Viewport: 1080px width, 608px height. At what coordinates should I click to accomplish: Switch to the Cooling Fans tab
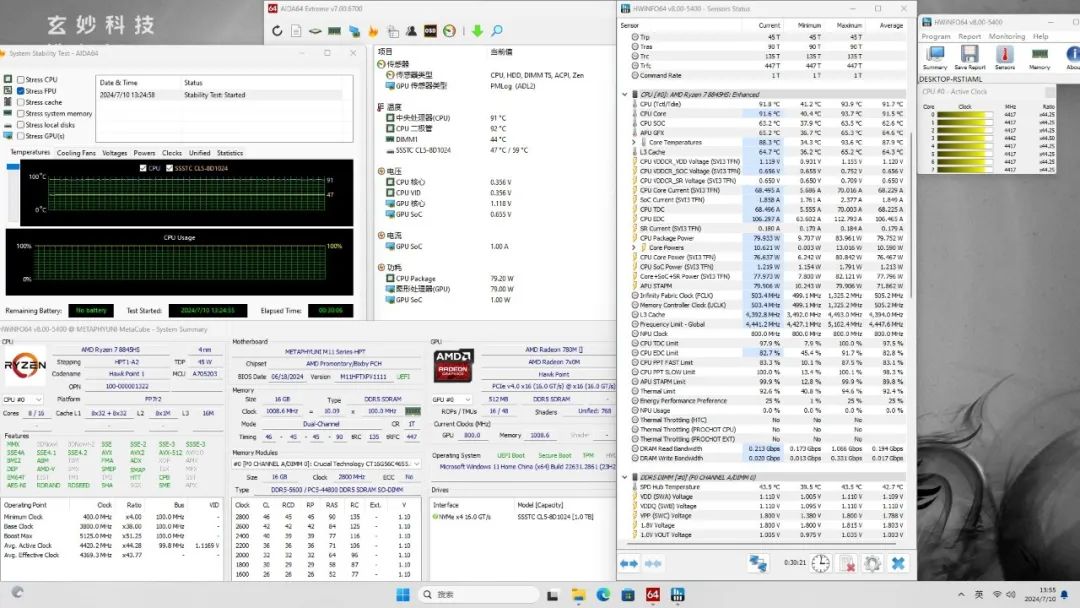(x=76, y=153)
